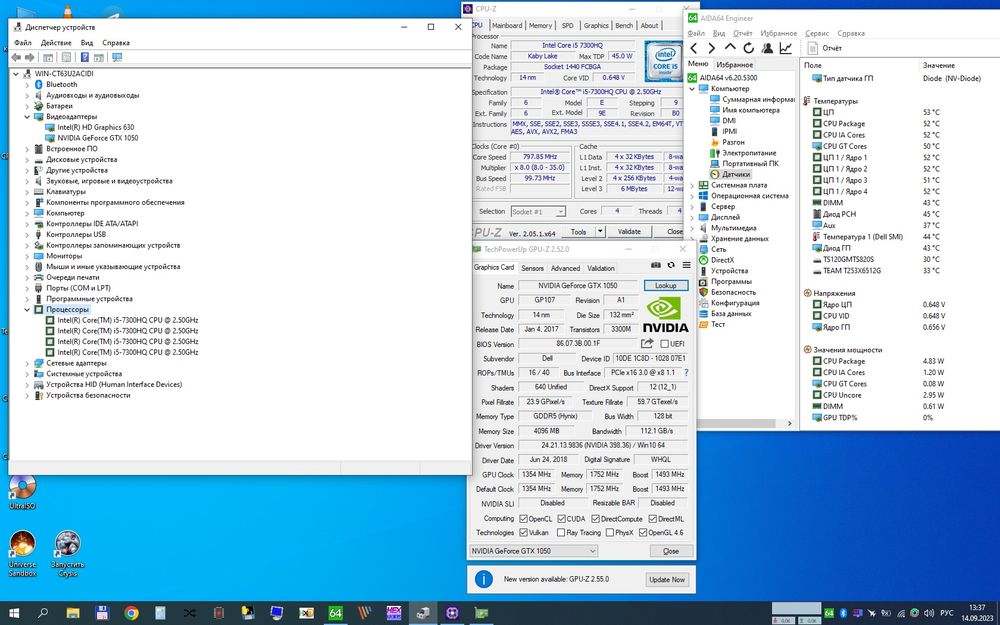The height and width of the screenshot is (625, 1000).
Task: Switch to Mainboard tab in CPU-Z
Action: (x=507, y=26)
